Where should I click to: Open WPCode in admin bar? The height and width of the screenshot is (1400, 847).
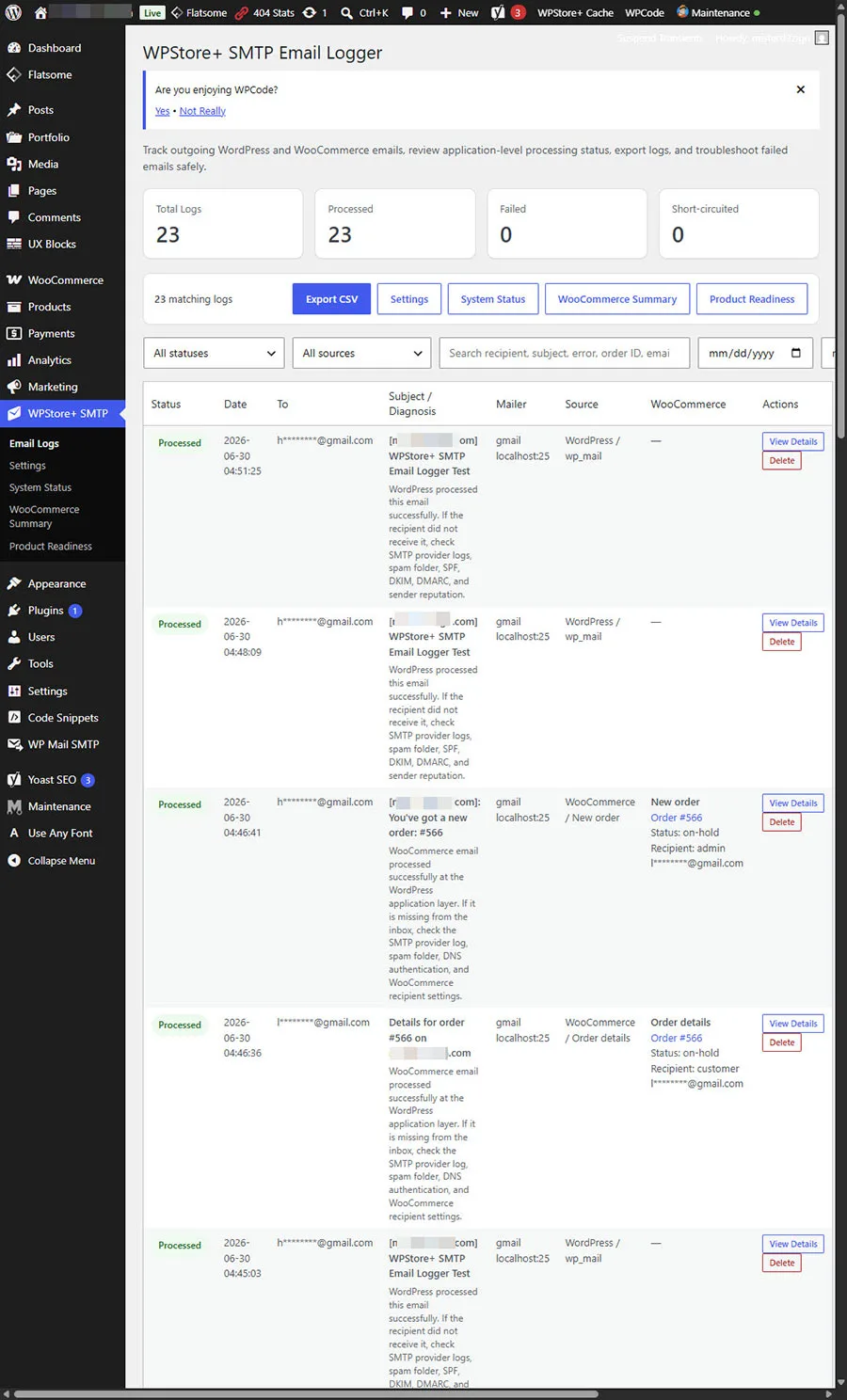click(645, 13)
